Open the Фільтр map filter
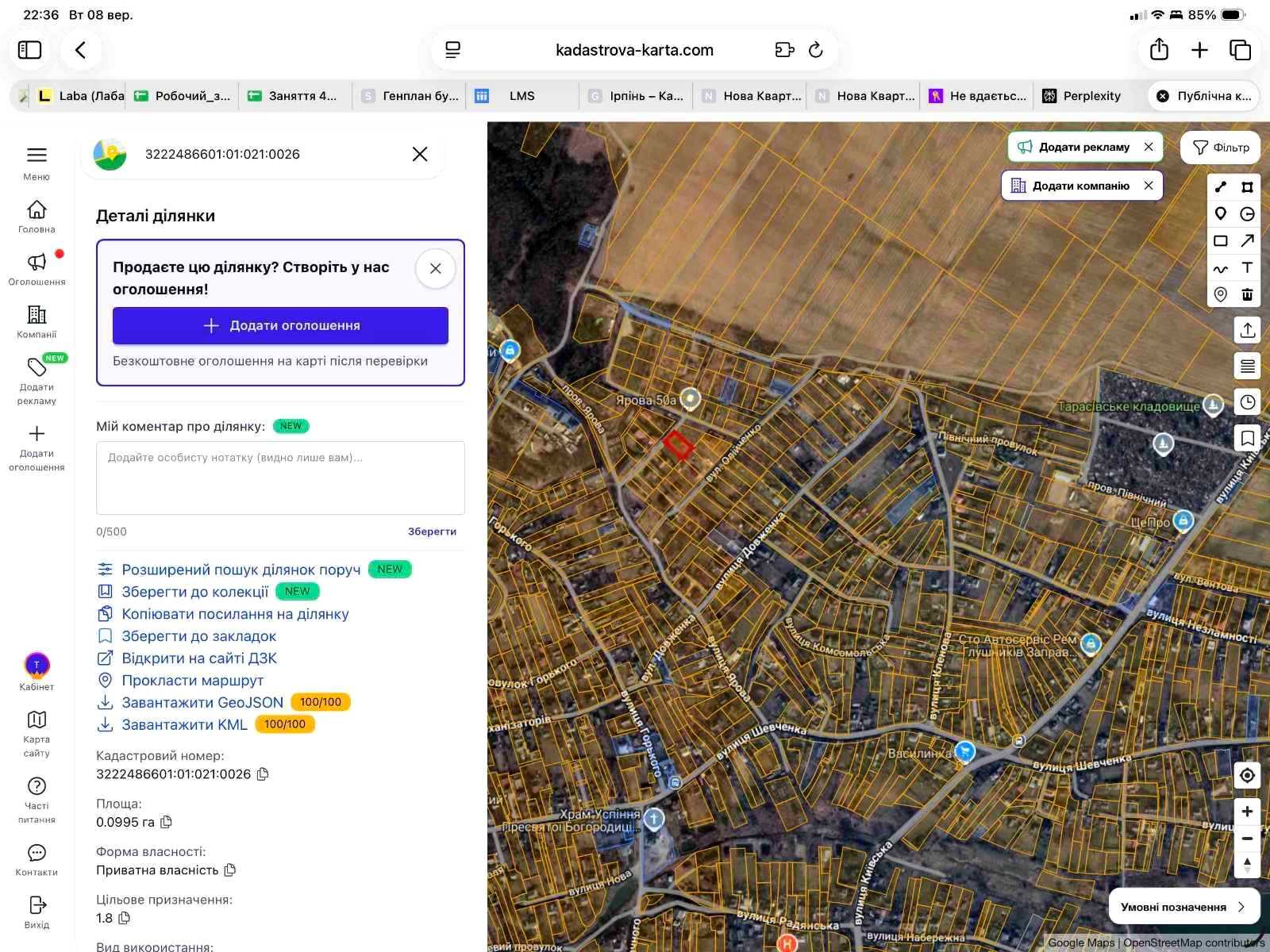This screenshot has height=952, width=1270. click(1221, 148)
